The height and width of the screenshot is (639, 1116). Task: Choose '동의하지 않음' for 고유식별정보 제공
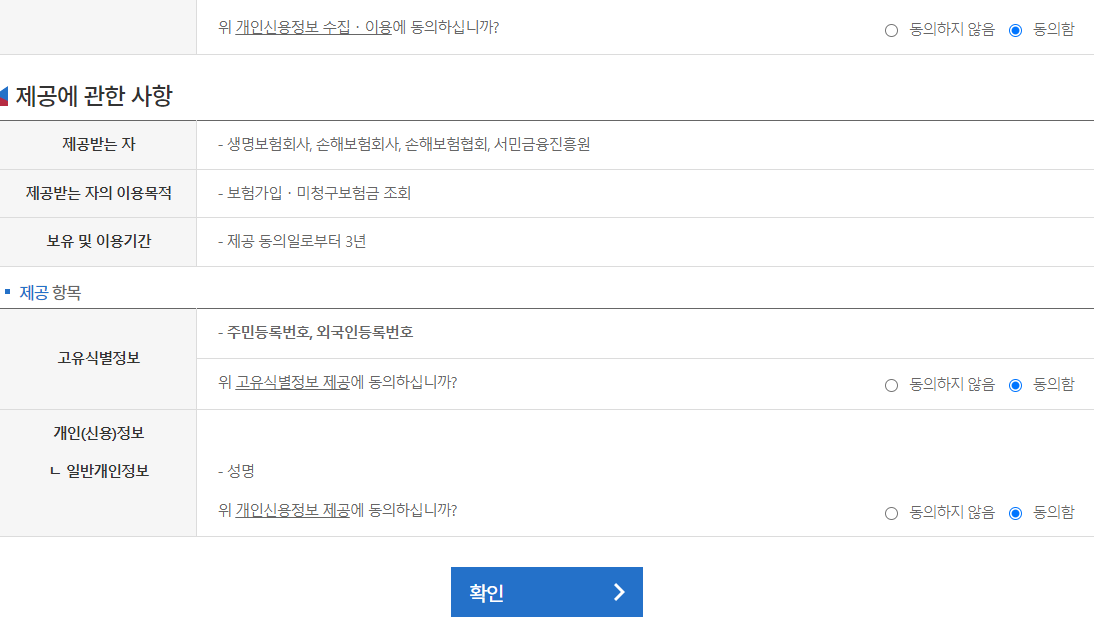tap(892, 383)
